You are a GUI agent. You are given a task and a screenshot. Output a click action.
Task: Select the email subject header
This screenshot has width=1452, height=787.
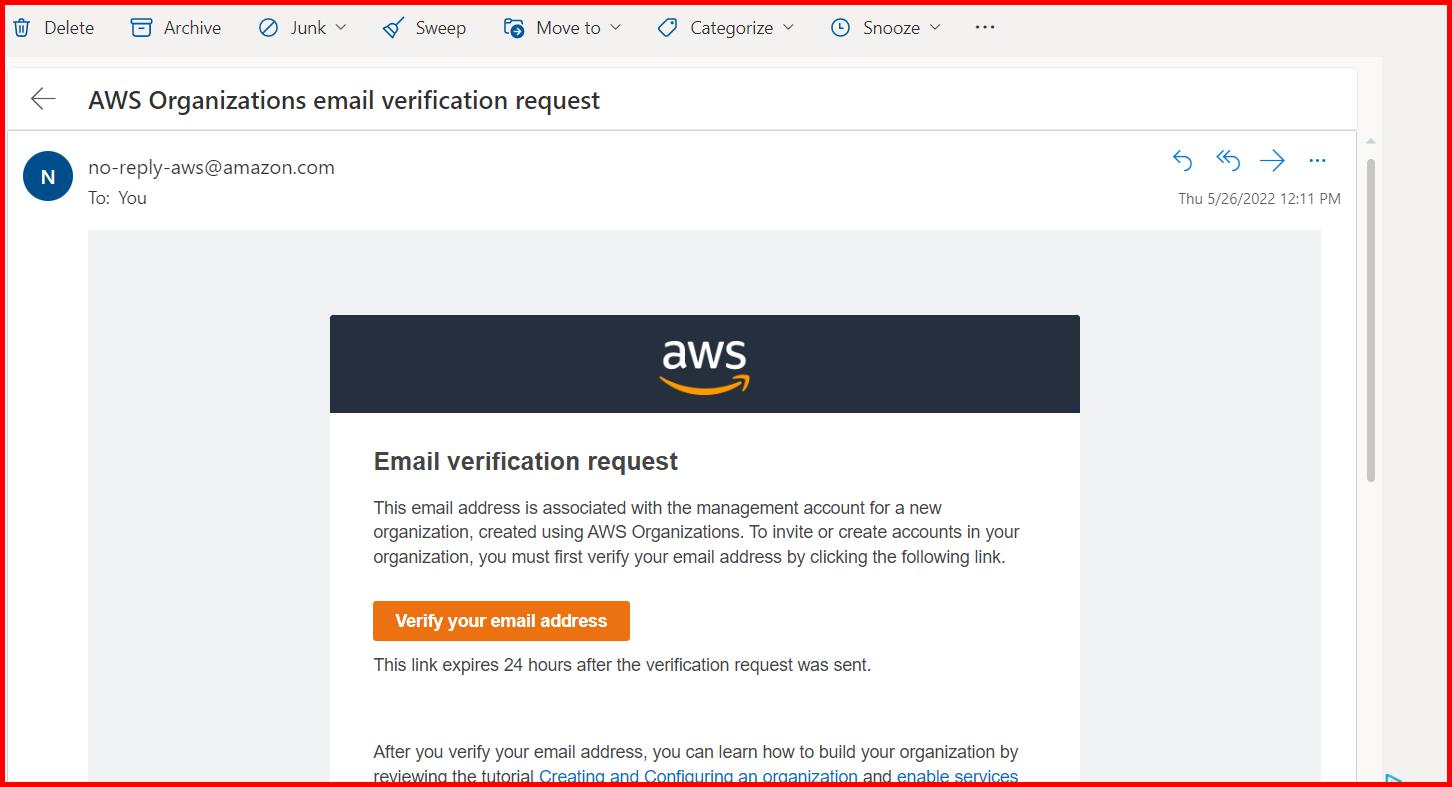click(344, 99)
